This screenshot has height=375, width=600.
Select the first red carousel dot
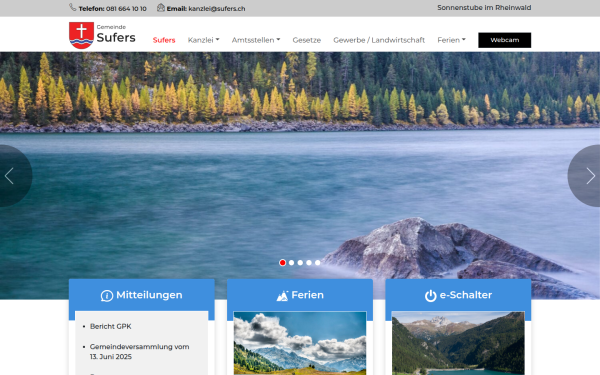coord(282,262)
